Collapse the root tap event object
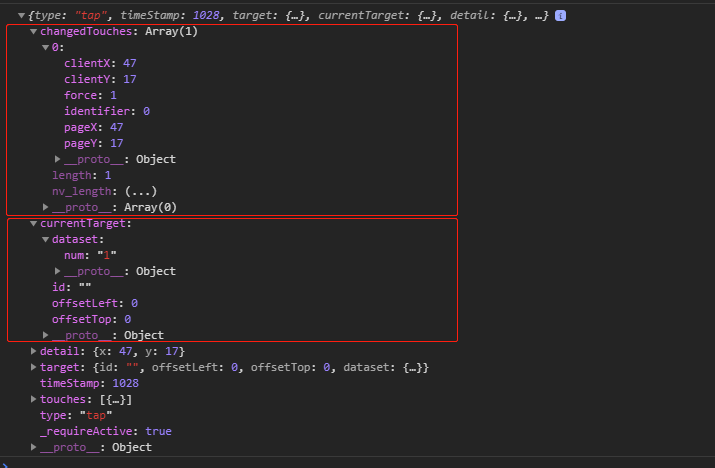The height and width of the screenshot is (468, 715). point(21,16)
